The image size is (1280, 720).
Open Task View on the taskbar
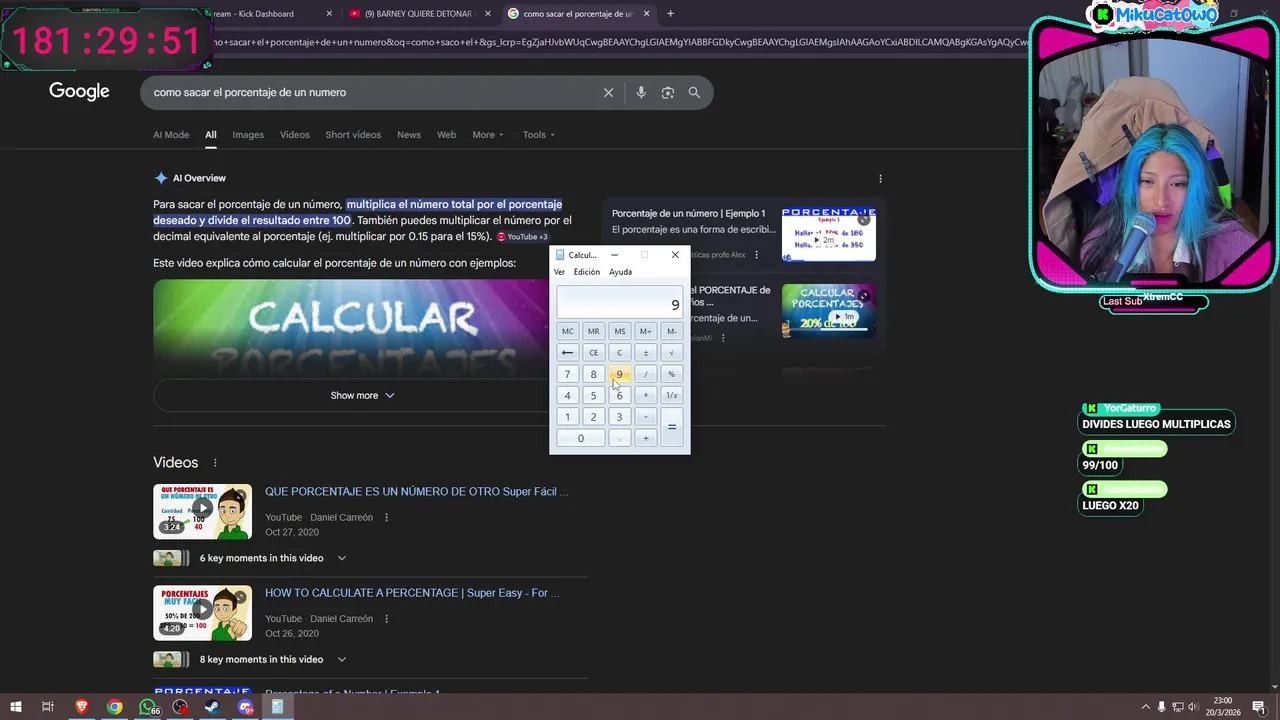47,707
